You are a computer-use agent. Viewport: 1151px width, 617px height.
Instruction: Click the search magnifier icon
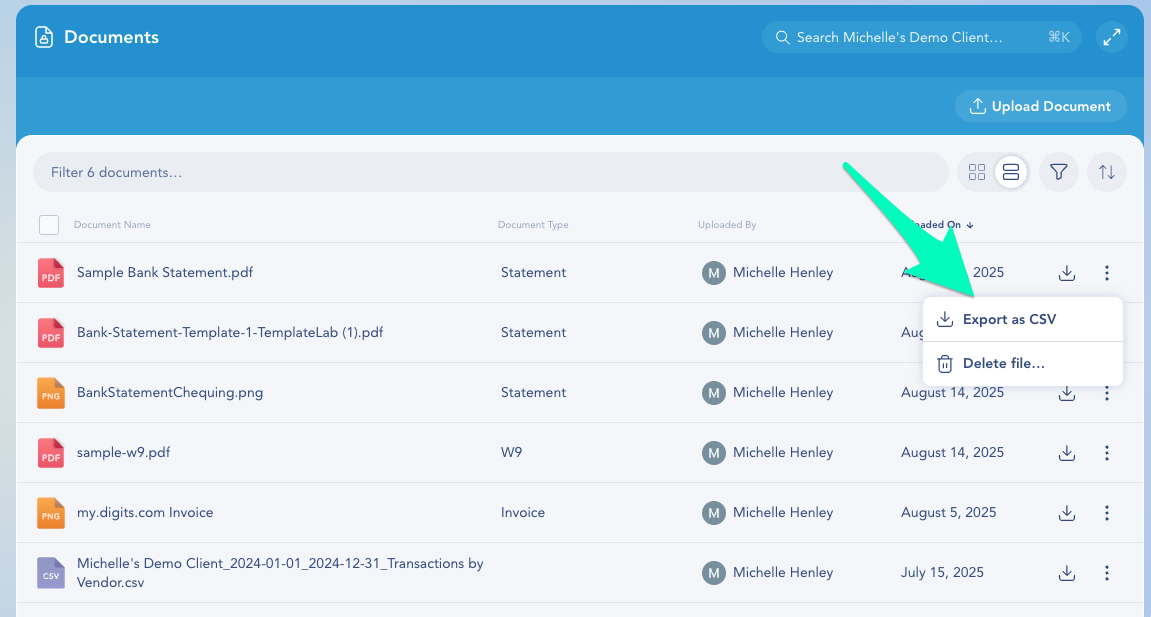(783, 37)
